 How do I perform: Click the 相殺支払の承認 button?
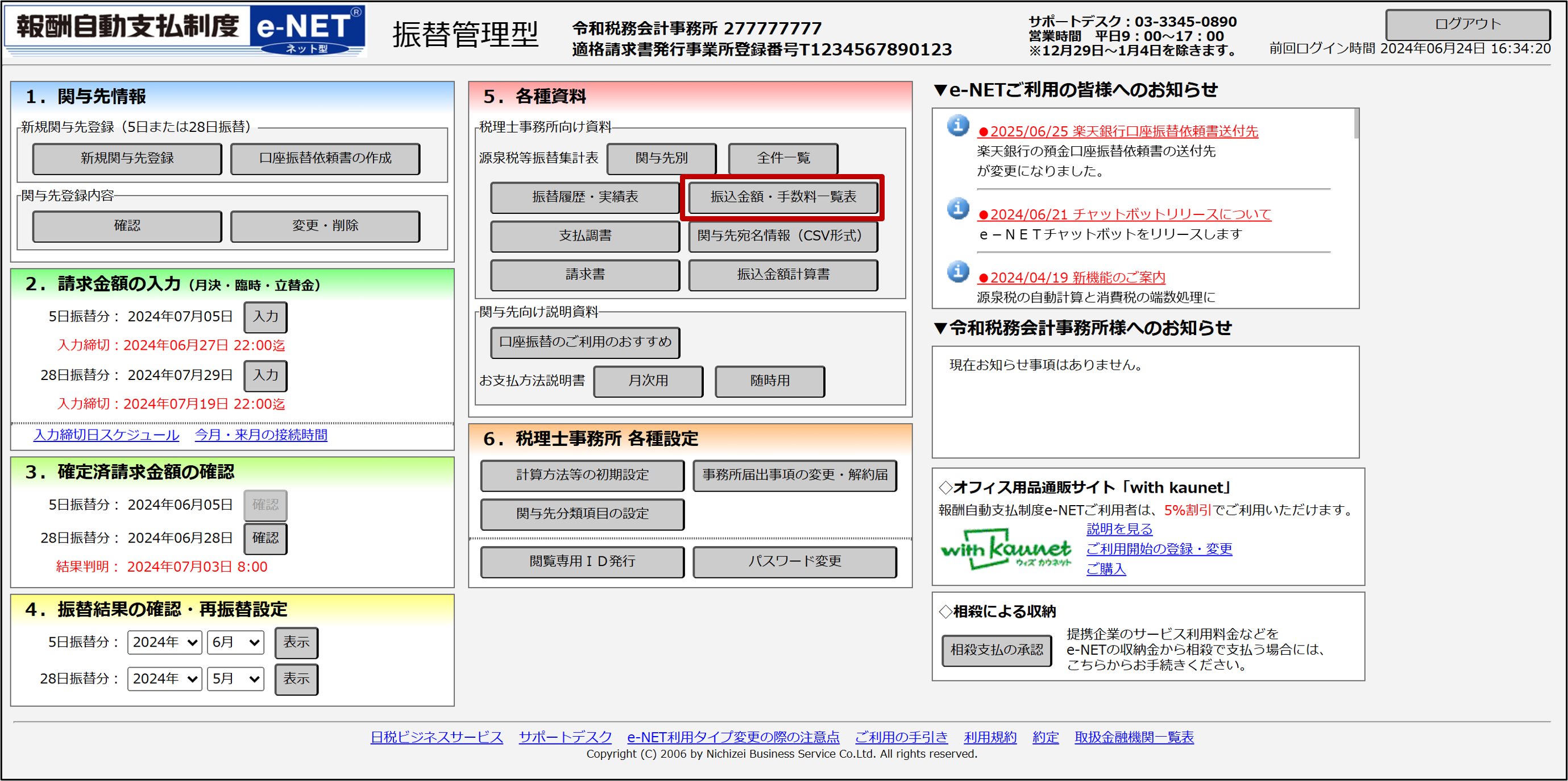(997, 651)
